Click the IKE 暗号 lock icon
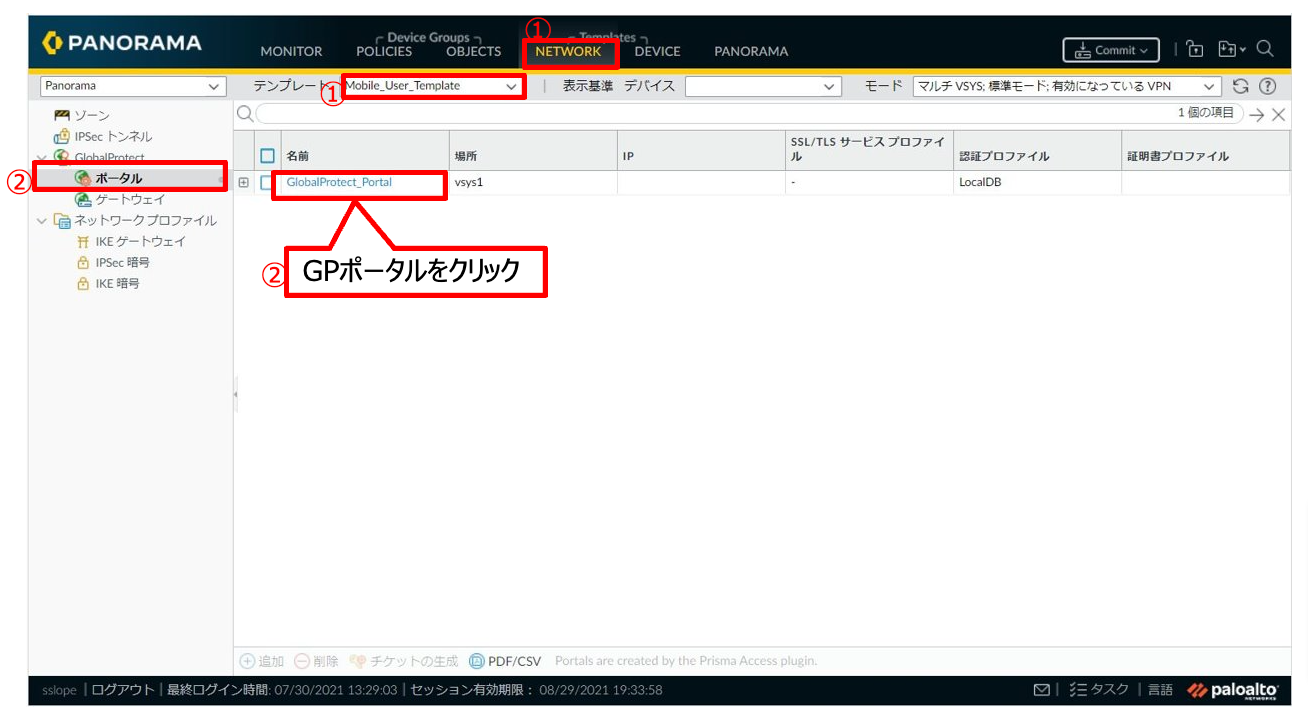Screen dimensions: 1308x718 (x=83, y=284)
